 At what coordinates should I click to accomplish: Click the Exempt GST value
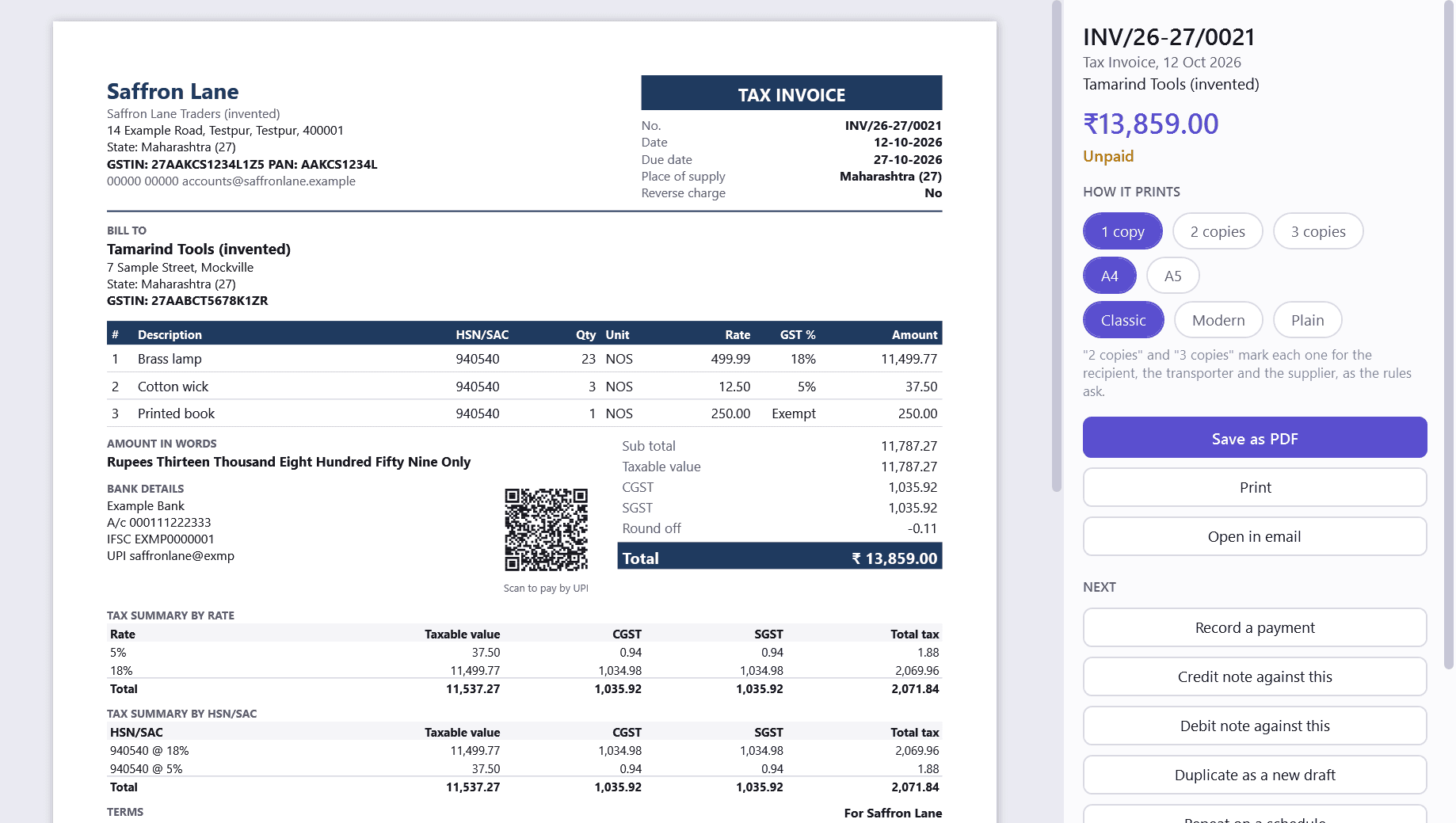[x=794, y=413]
